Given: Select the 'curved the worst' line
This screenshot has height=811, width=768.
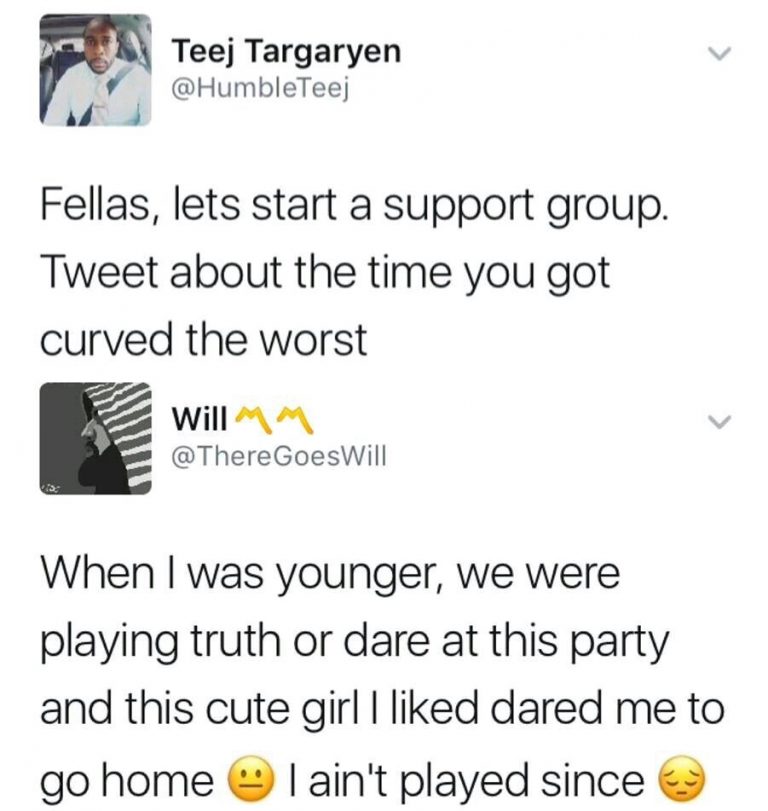Looking at the screenshot, I should 204,340.
